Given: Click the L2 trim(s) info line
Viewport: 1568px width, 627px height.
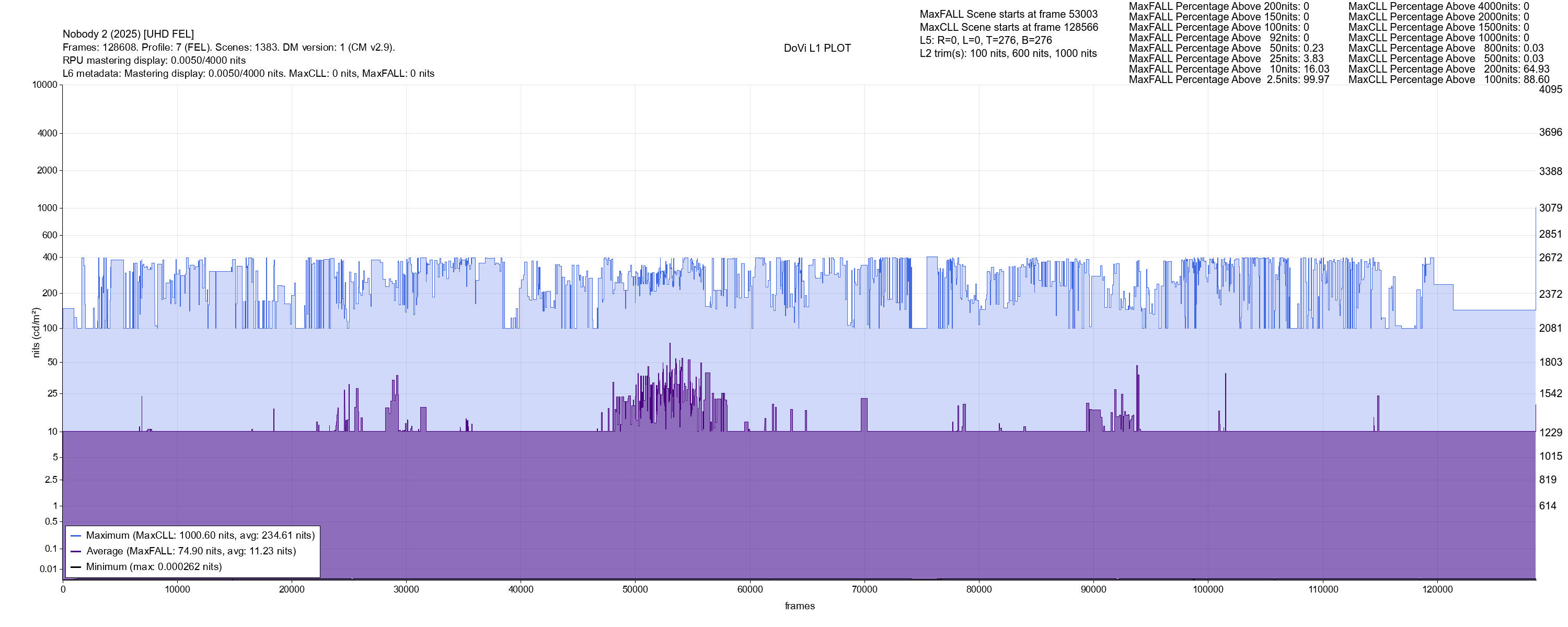Looking at the screenshot, I should pyautogui.click(x=1008, y=54).
